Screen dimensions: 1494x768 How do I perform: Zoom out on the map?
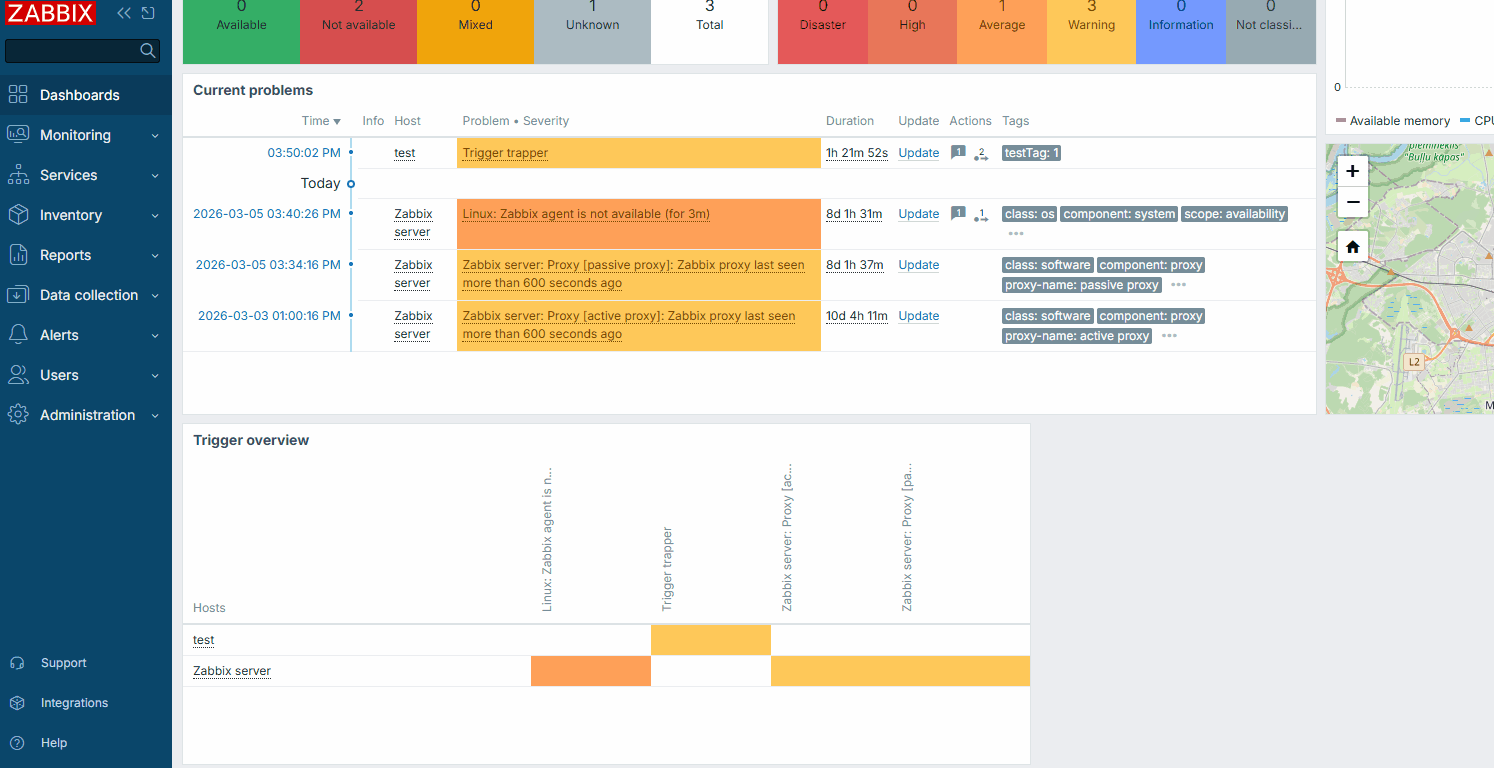pyautogui.click(x=1352, y=201)
